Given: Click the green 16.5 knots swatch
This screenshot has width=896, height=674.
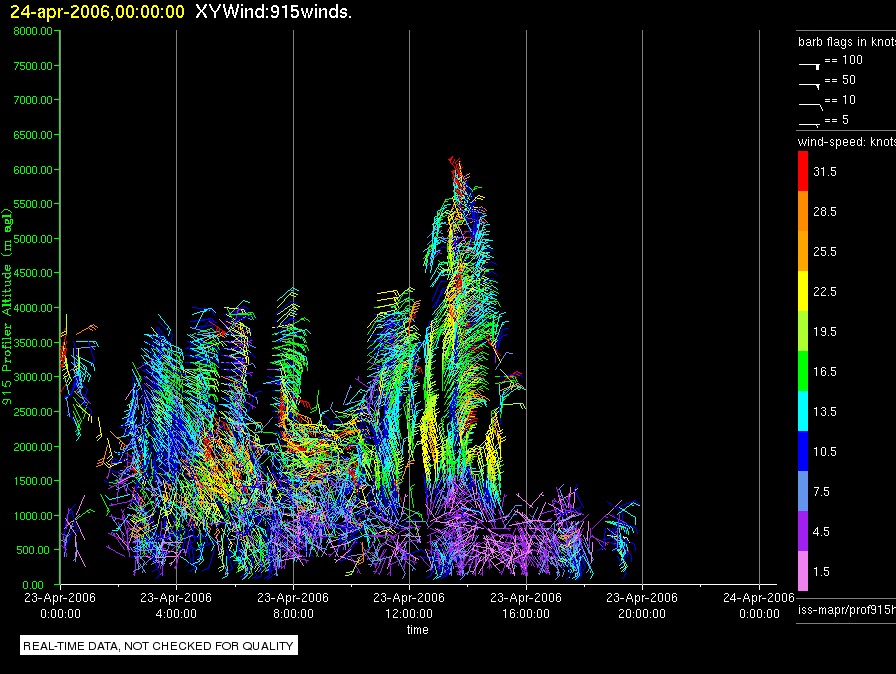Looking at the screenshot, I should 803,371.
